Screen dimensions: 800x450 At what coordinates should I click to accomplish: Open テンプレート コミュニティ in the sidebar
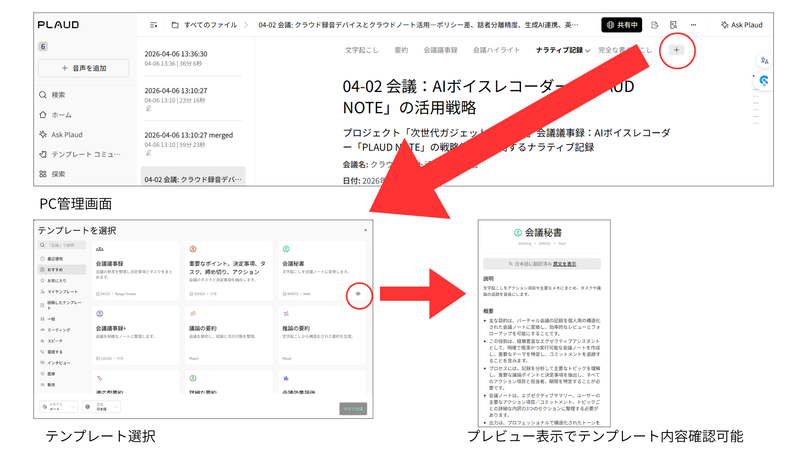coord(80,154)
